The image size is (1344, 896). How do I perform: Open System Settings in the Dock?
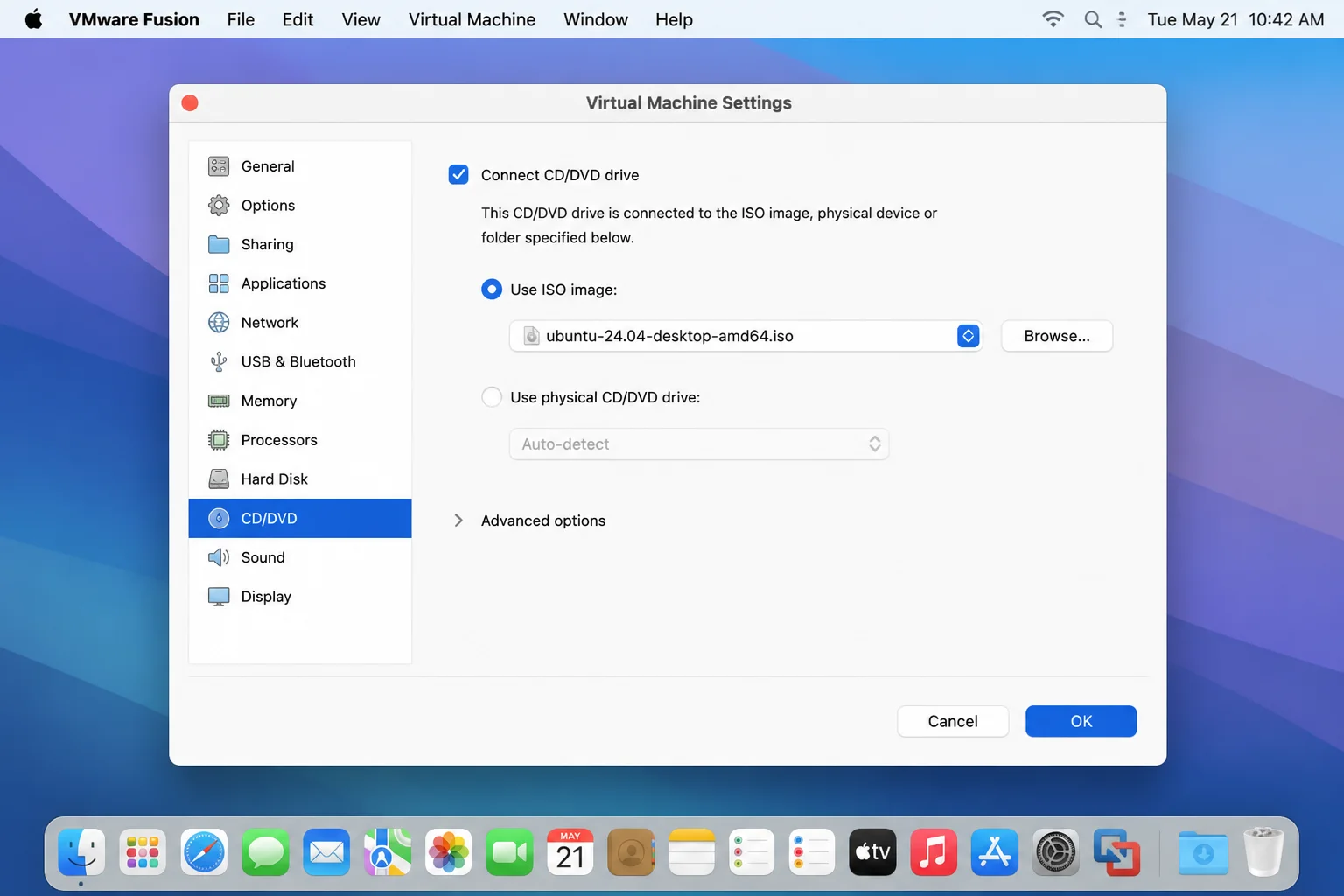coord(1055,852)
